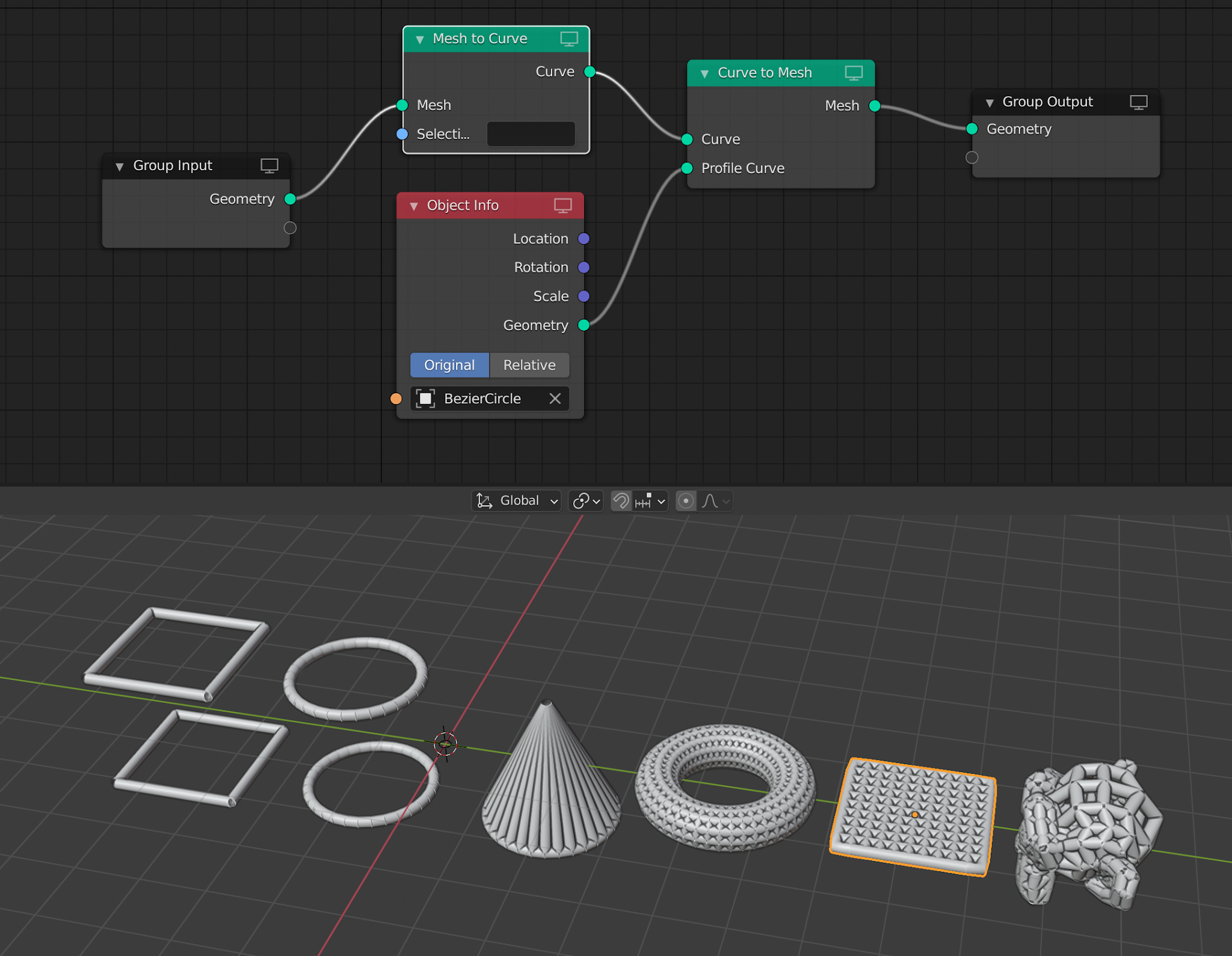
Task: Enable snapping with the magnet toggle
Action: tap(621, 500)
